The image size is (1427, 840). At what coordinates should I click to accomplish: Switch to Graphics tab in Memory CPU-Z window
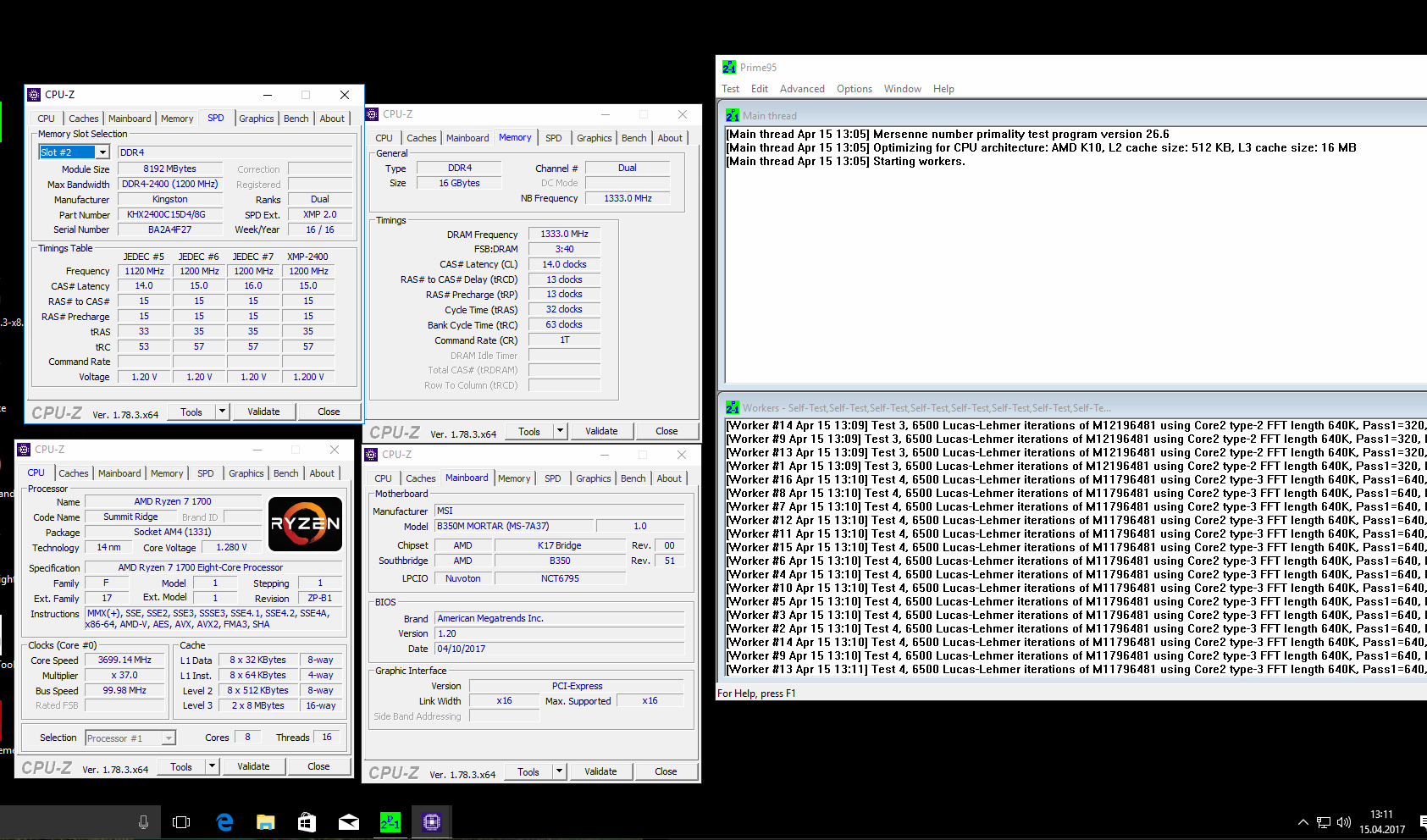point(595,138)
